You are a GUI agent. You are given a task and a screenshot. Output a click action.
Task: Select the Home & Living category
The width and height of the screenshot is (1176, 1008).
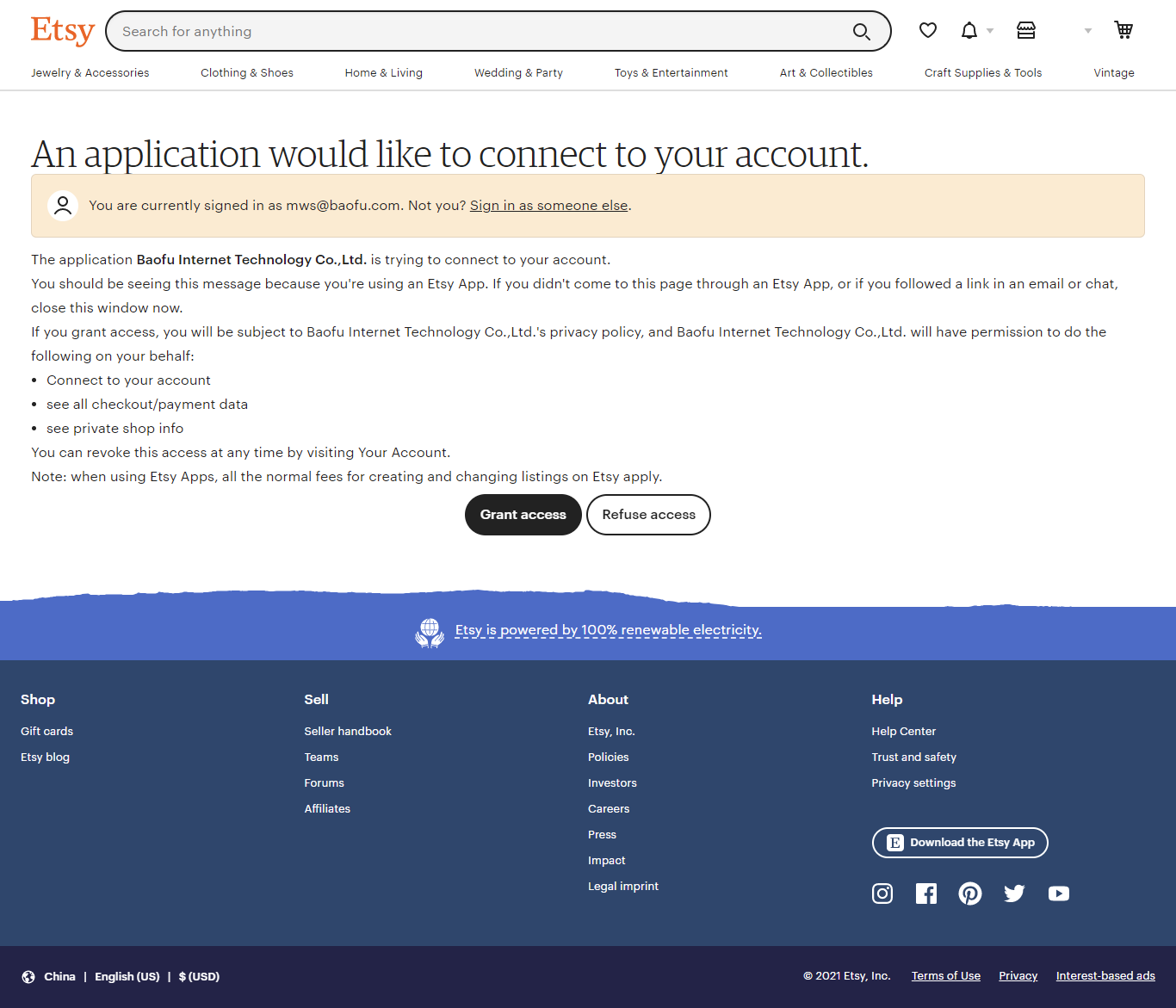[x=383, y=73]
